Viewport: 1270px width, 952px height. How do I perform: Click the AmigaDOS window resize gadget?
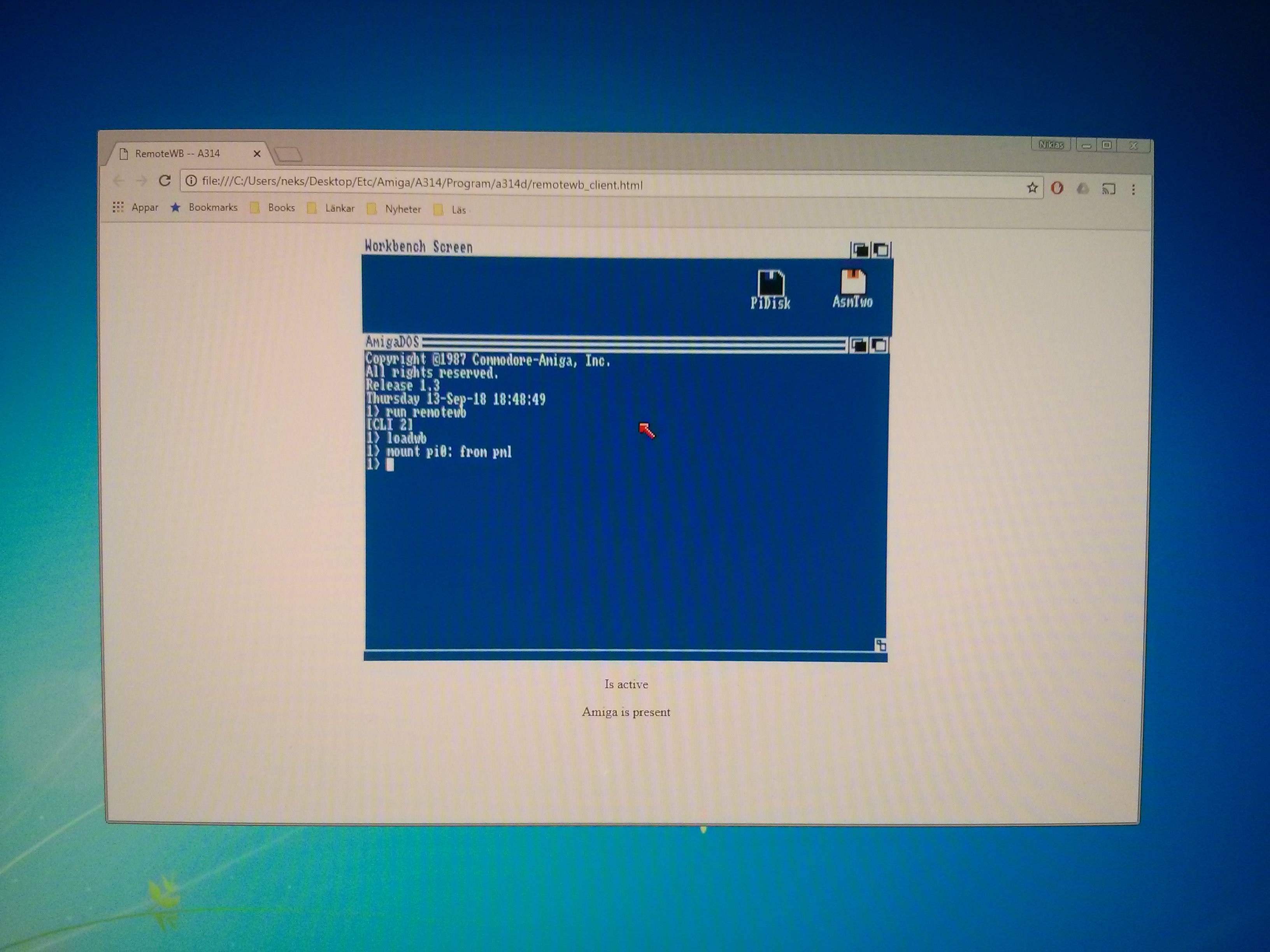point(880,645)
